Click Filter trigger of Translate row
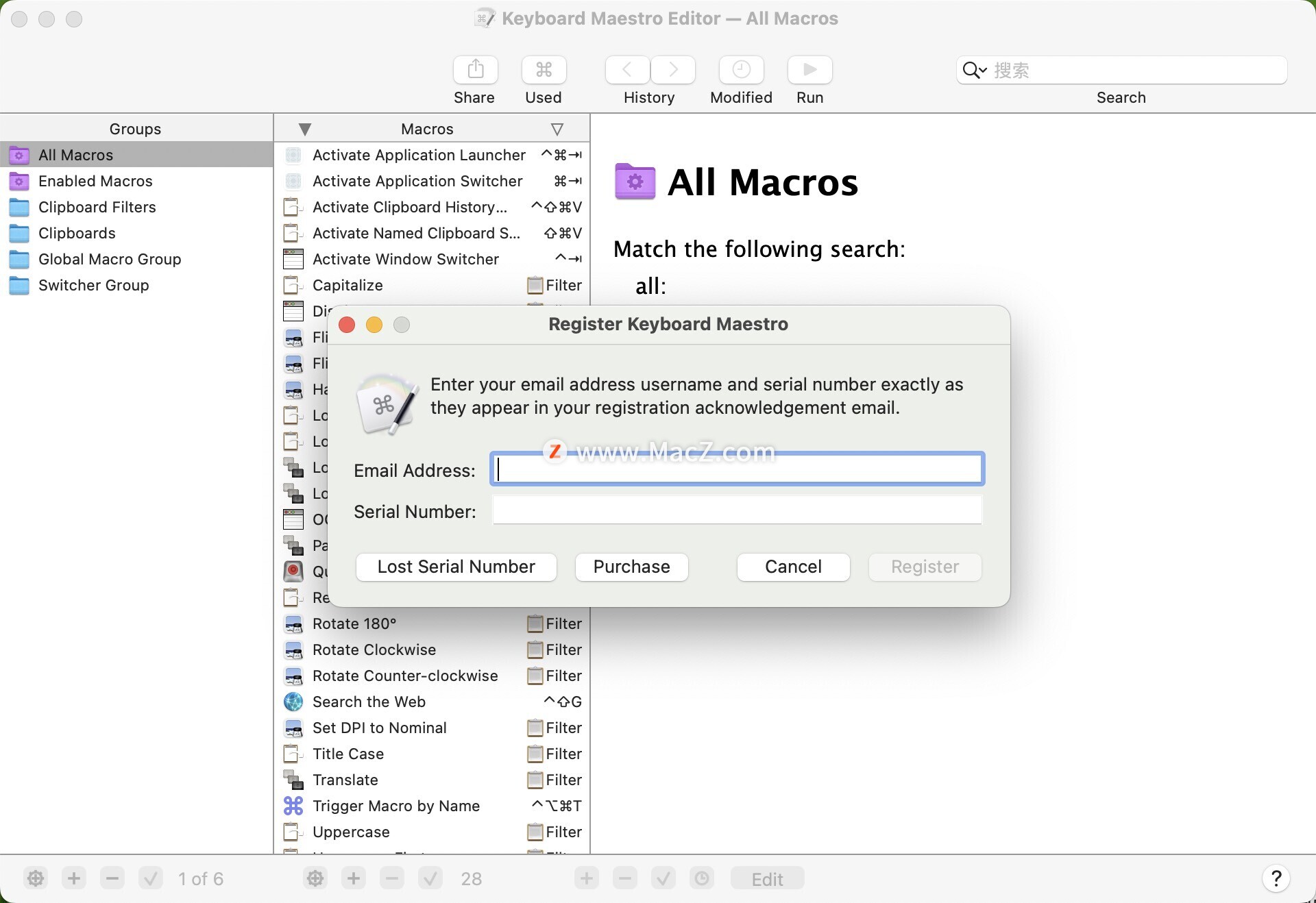The width and height of the screenshot is (1316, 903). click(x=555, y=780)
